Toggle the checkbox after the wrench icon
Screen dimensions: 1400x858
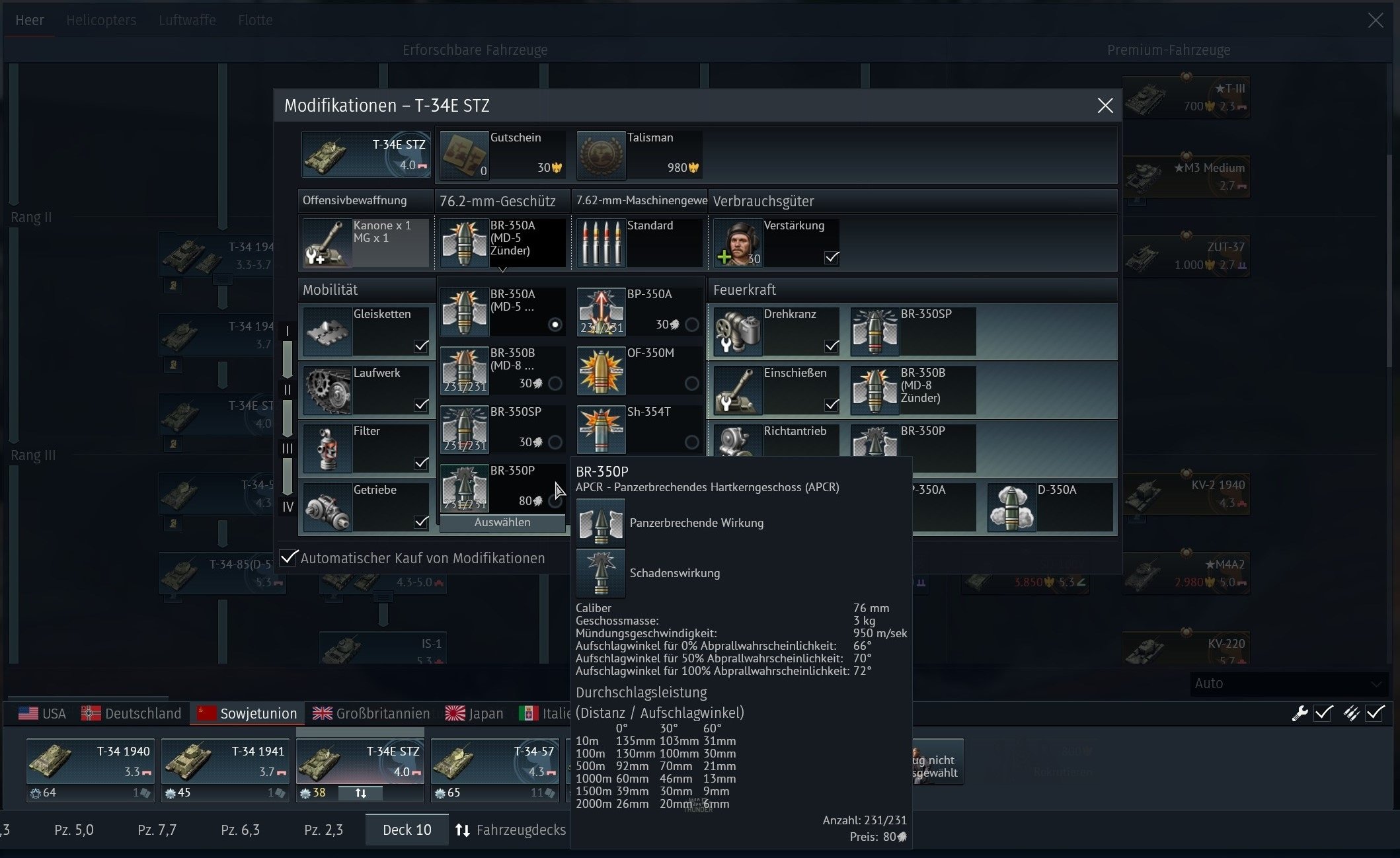(1323, 713)
